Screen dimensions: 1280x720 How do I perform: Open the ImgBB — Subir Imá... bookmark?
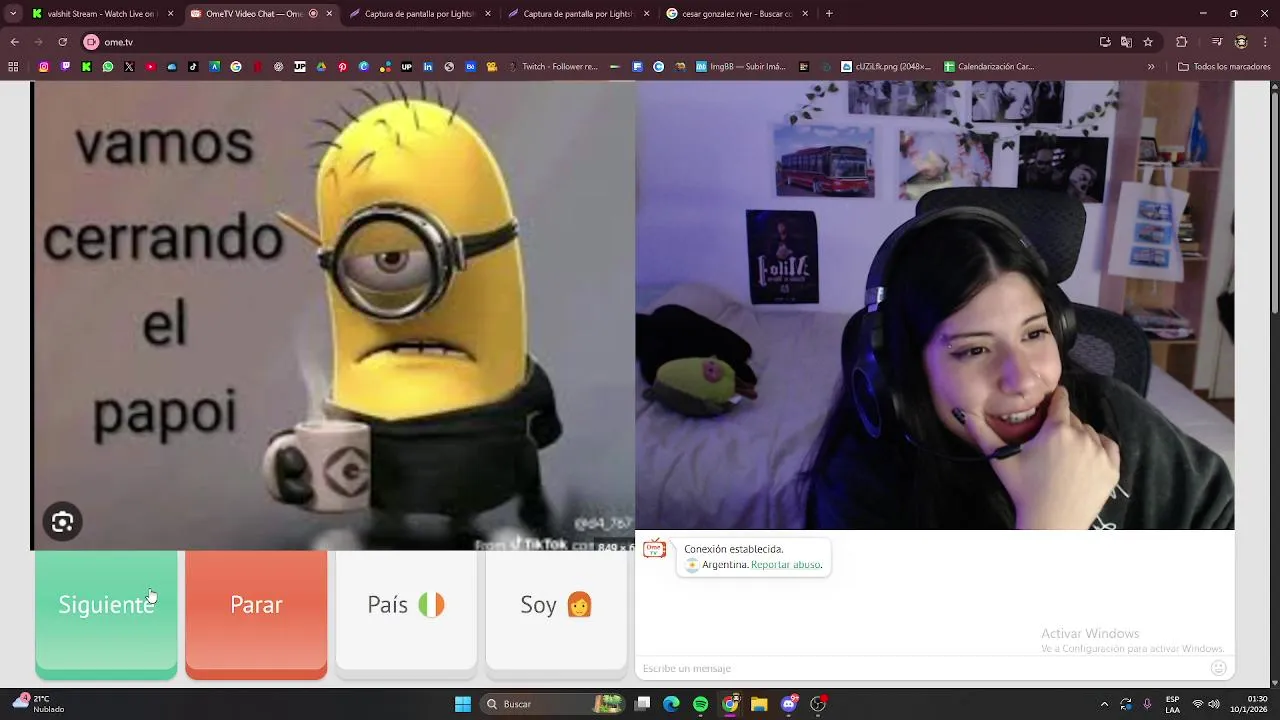[741, 67]
